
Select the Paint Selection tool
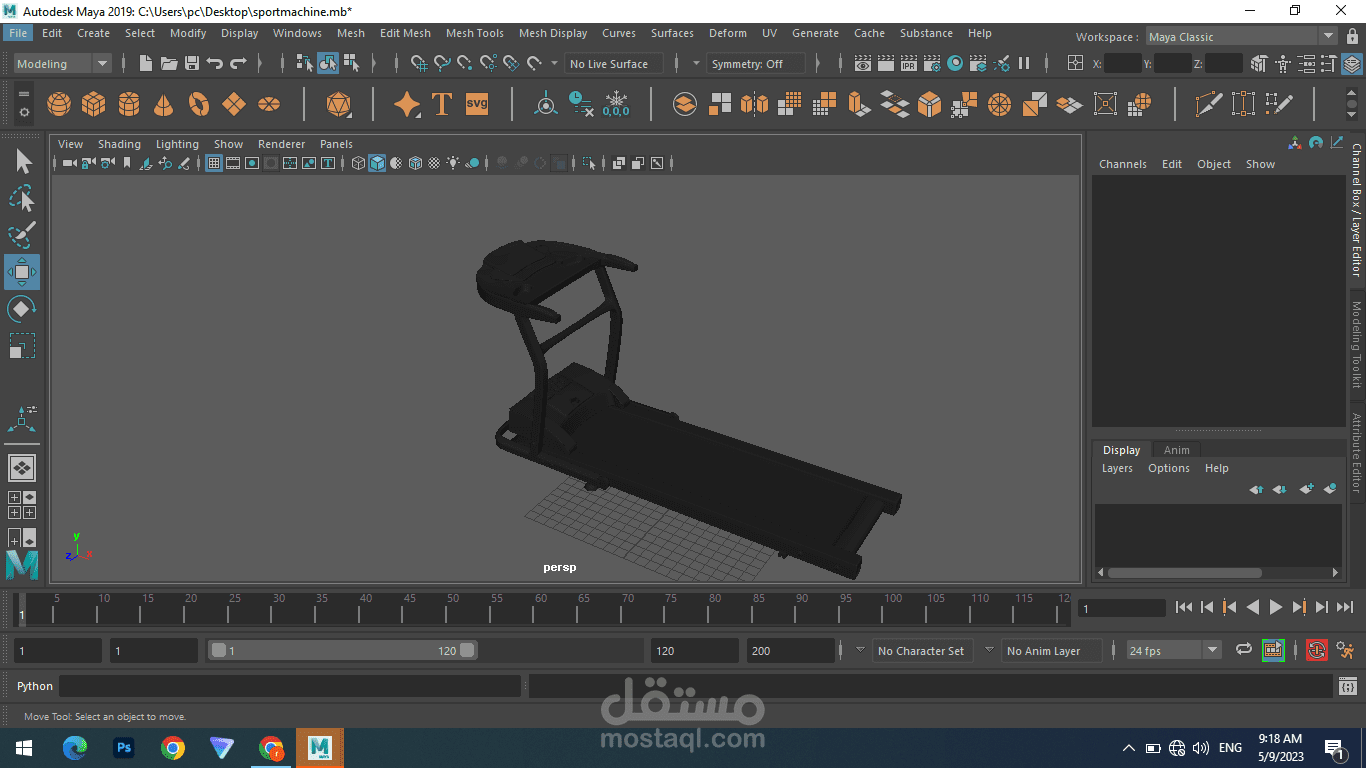22,235
